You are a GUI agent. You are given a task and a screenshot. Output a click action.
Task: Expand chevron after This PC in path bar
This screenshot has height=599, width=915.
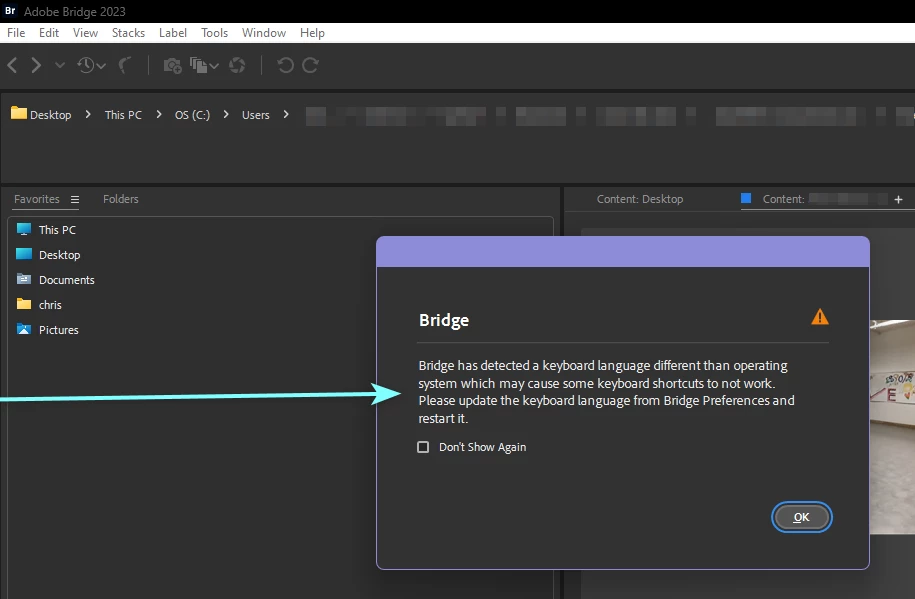point(159,114)
